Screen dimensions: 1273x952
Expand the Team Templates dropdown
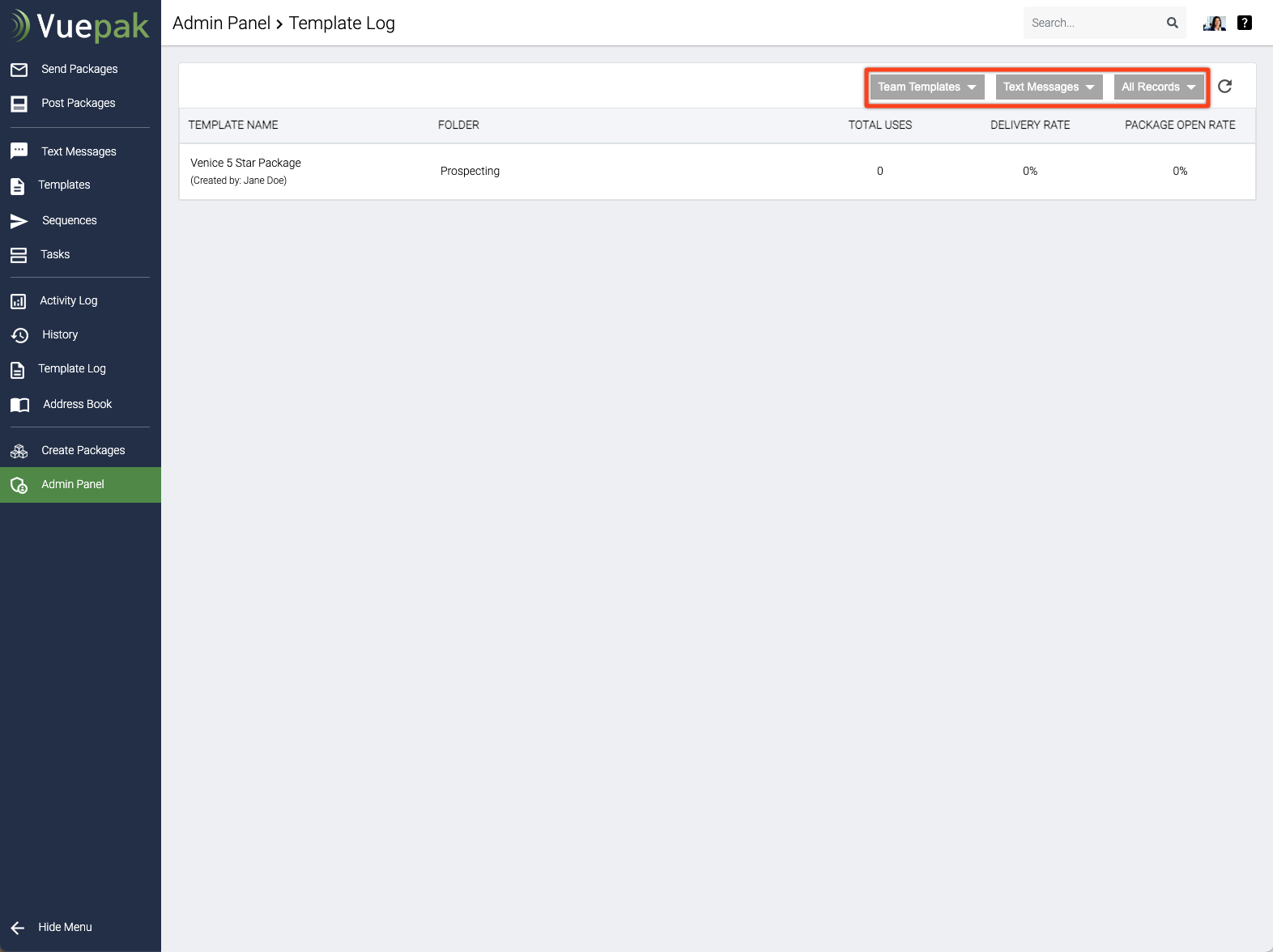click(x=926, y=87)
